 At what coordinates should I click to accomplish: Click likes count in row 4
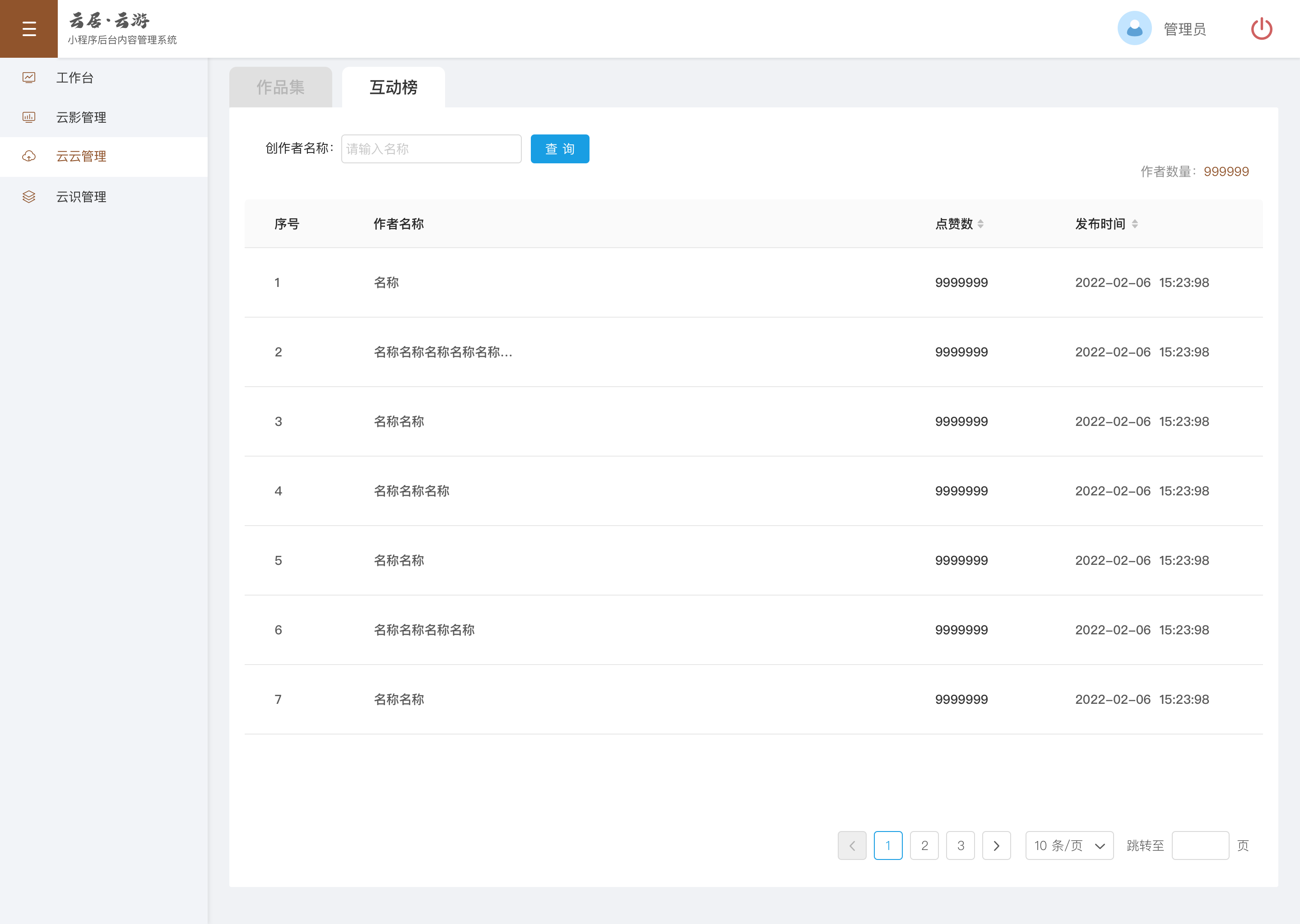click(x=961, y=491)
